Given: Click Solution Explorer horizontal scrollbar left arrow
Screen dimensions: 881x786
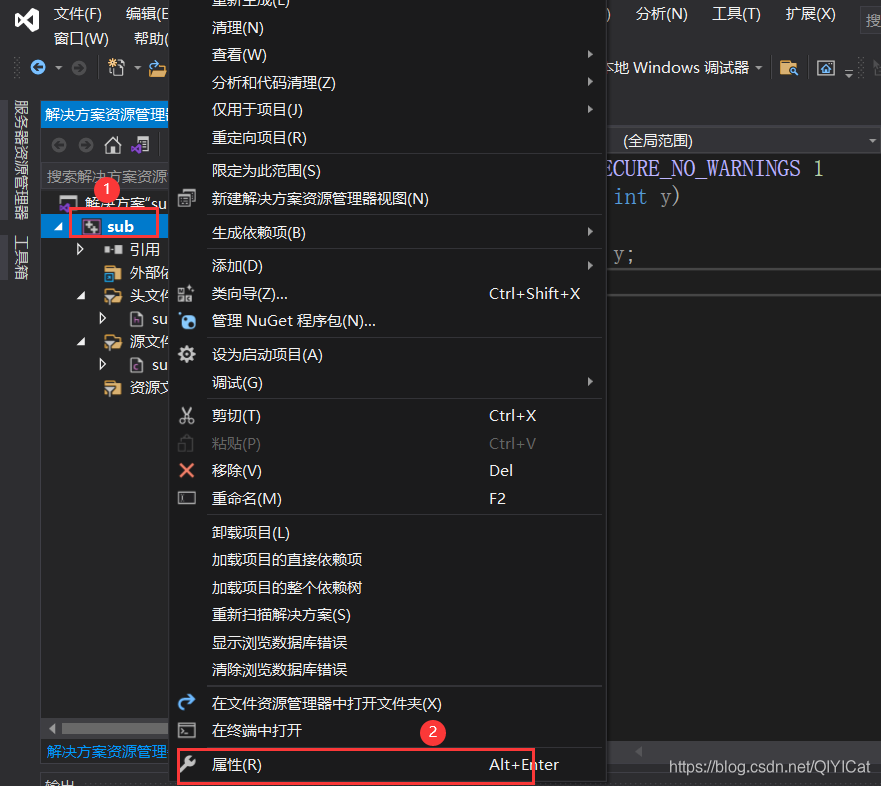Looking at the screenshot, I should click(x=52, y=729).
